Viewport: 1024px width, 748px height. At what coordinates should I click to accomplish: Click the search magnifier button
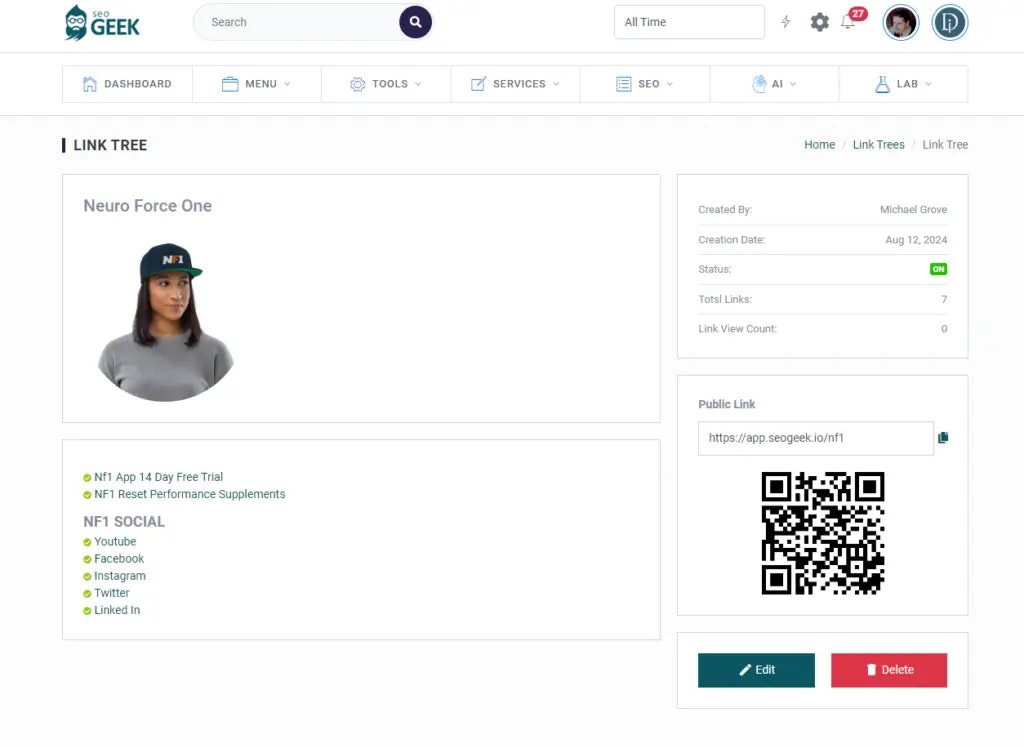[x=415, y=22]
